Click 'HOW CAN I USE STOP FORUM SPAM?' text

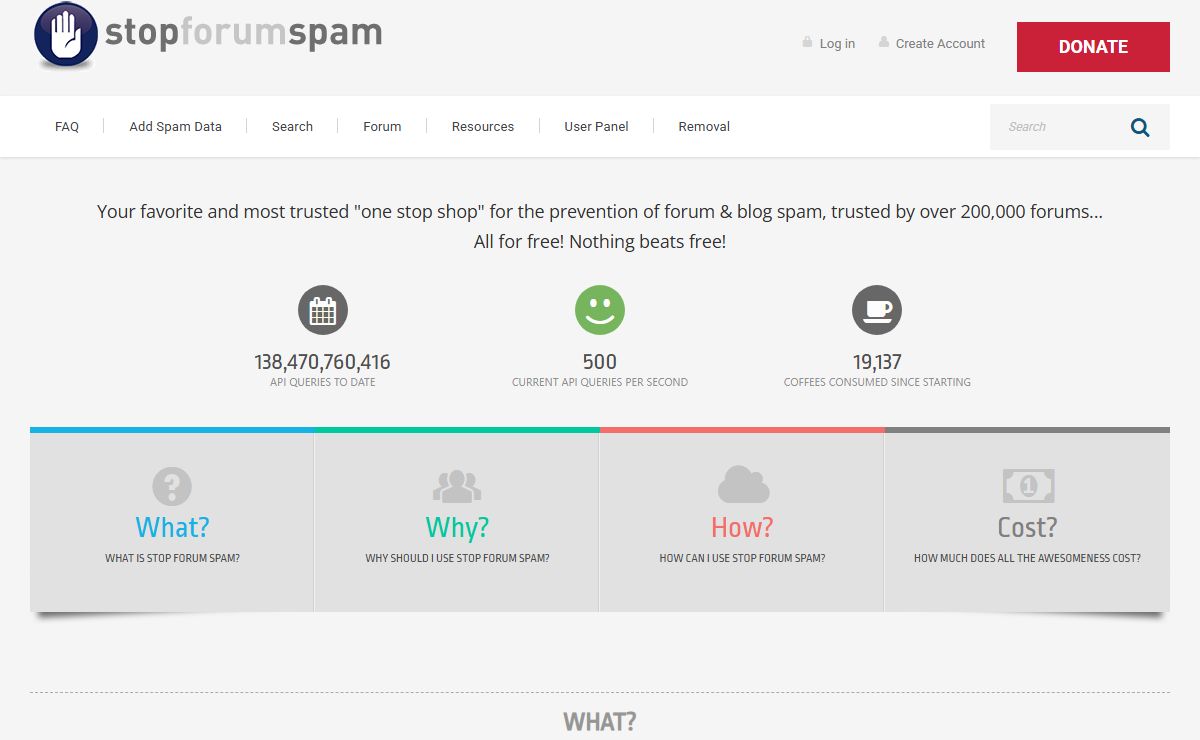tap(742, 559)
